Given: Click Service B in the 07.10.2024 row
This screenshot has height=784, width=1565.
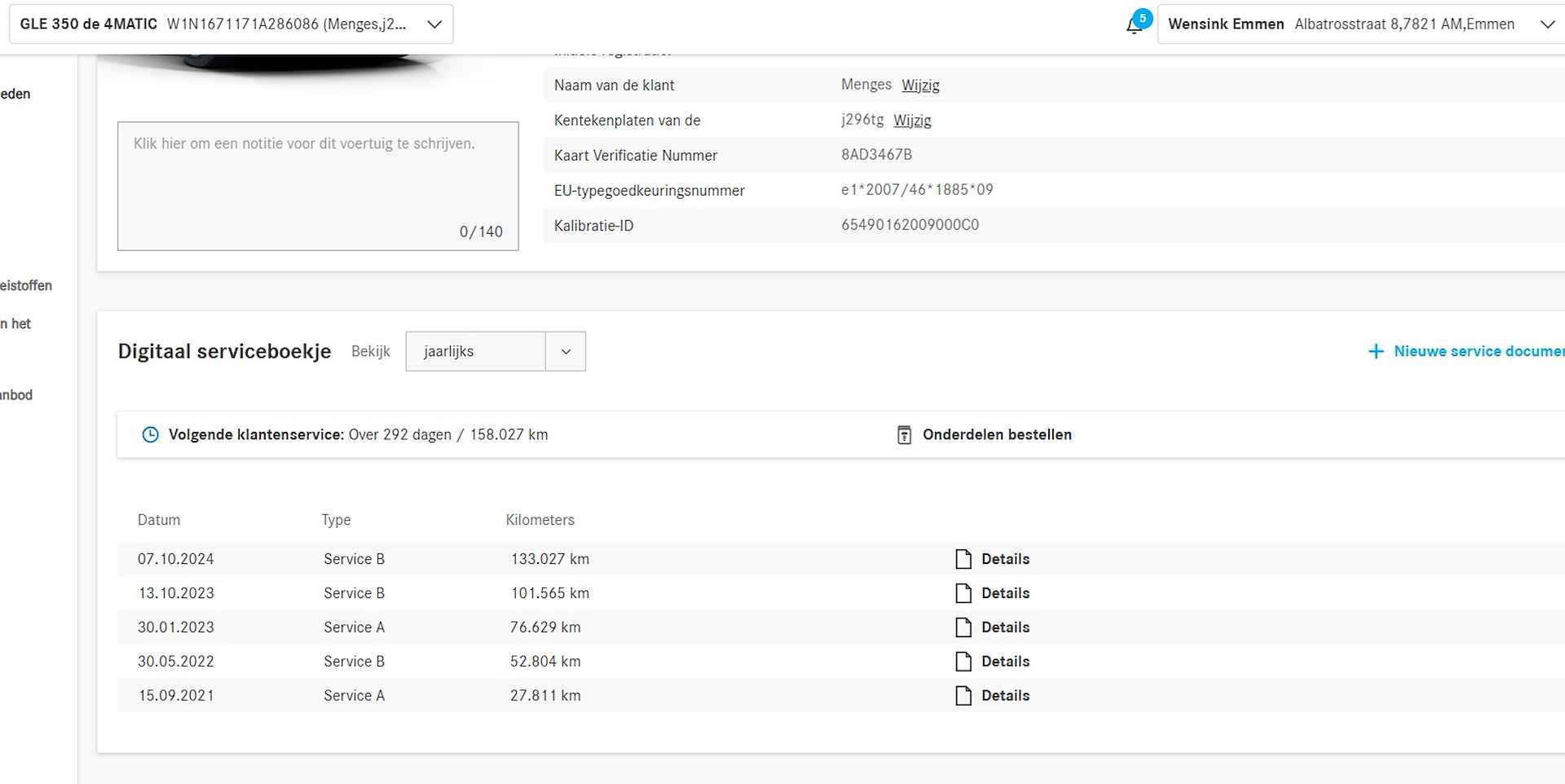Looking at the screenshot, I should (x=354, y=559).
